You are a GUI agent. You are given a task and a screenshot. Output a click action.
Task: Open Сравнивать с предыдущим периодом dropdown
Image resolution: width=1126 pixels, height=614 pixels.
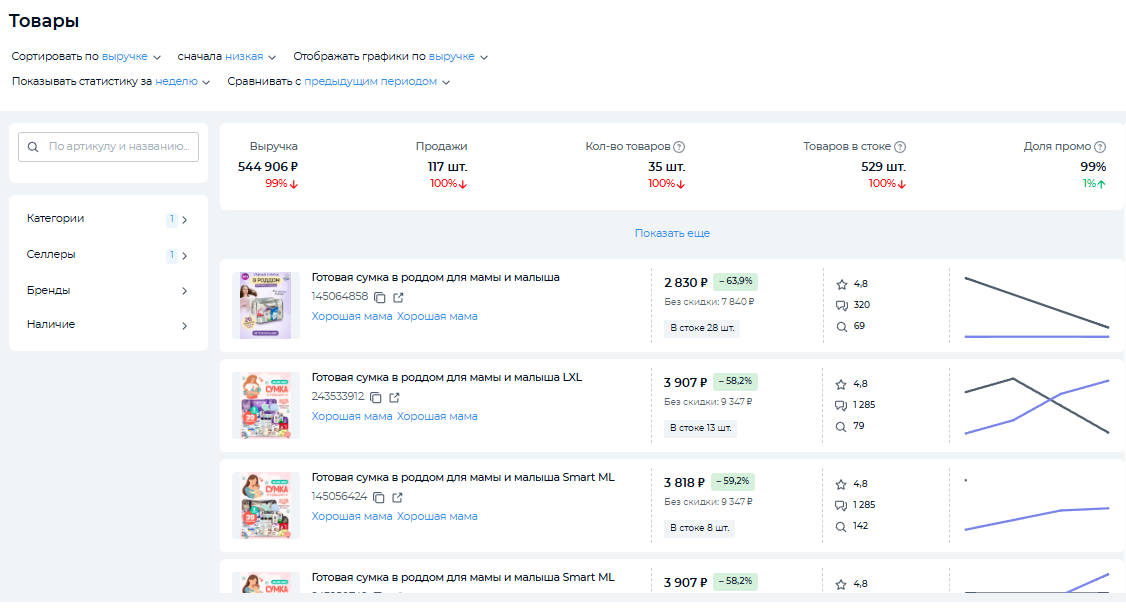coord(377,82)
